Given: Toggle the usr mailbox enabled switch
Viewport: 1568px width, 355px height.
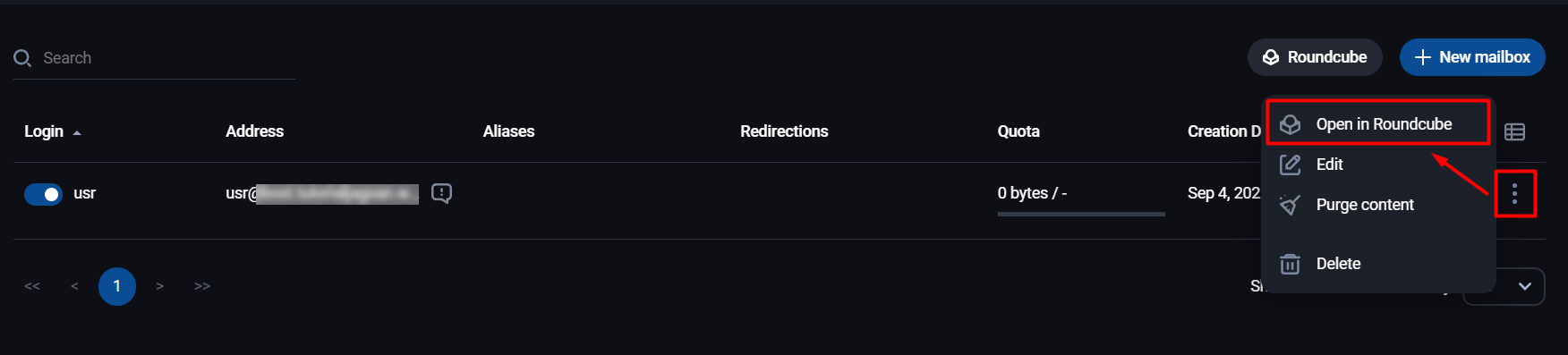Looking at the screenshot, I should 43,194.
